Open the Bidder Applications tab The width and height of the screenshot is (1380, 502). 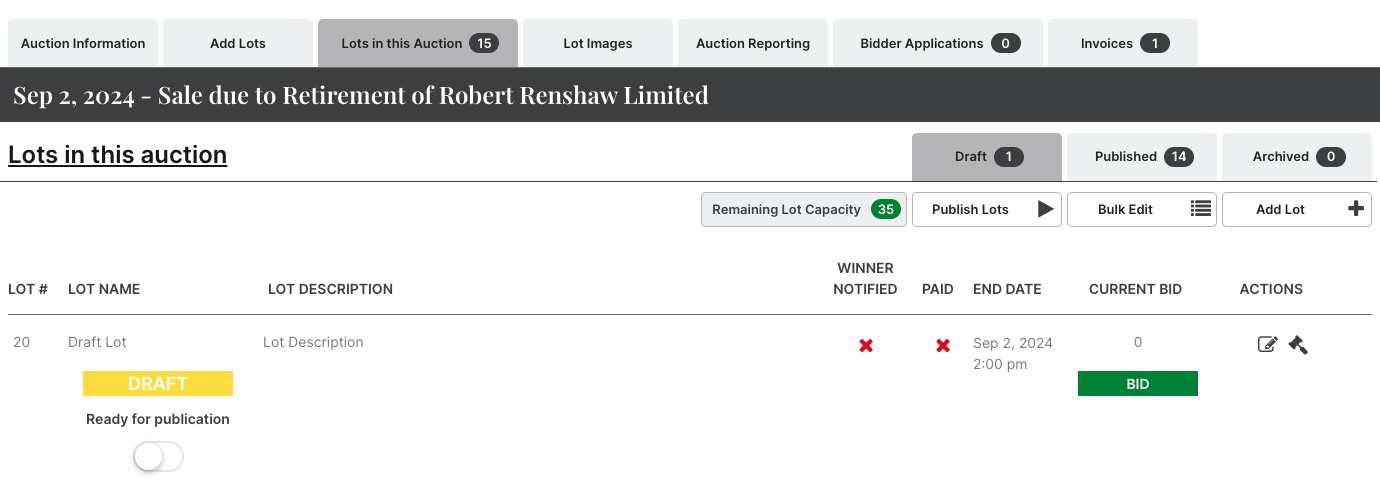[x=938, y=44]
